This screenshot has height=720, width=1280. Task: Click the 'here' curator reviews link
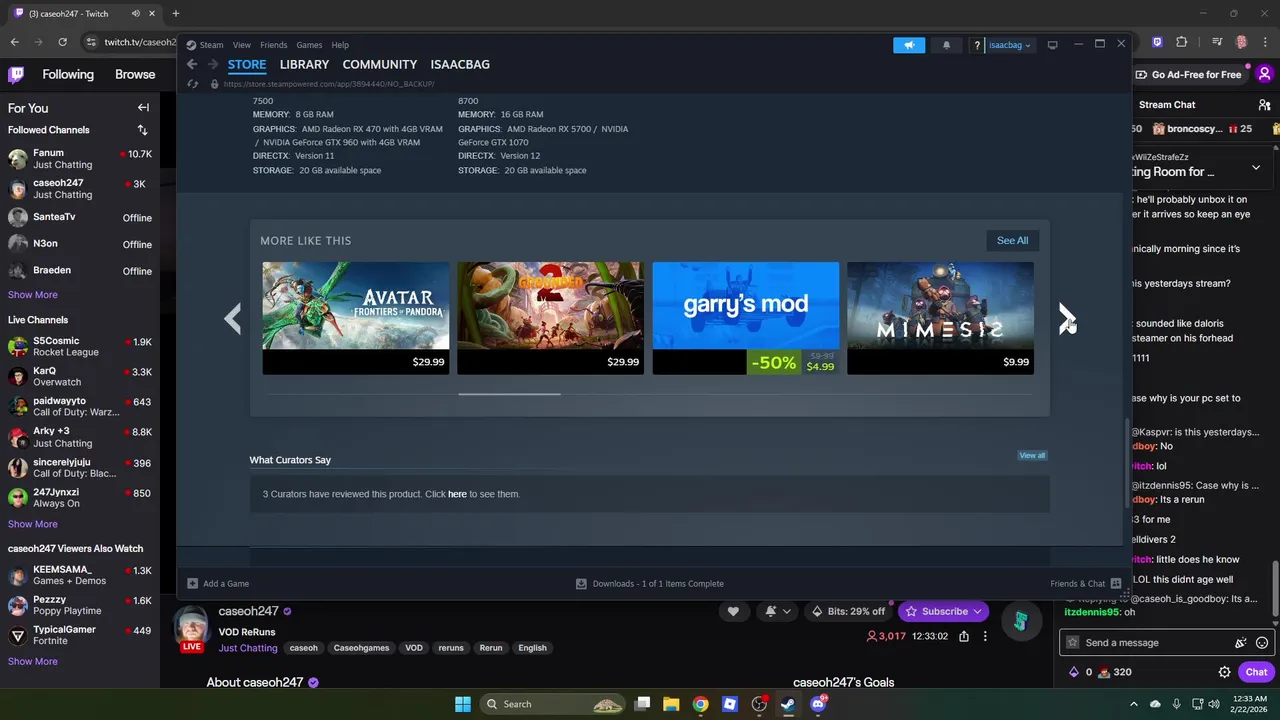pyautogui.click(x=457, y=494)
